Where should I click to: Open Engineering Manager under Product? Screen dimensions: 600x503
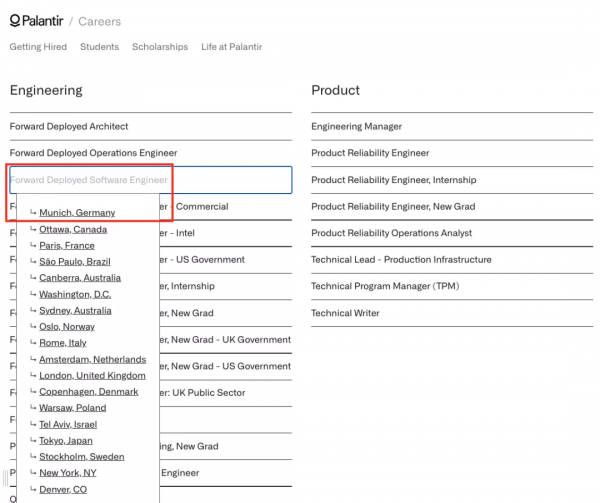click(x=452, y=126)
